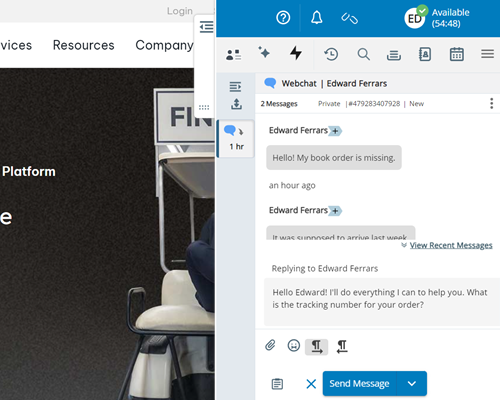Open the calendar schedule icon
The width and height of the screenshot is (500, 400).
tap(456, 54)
